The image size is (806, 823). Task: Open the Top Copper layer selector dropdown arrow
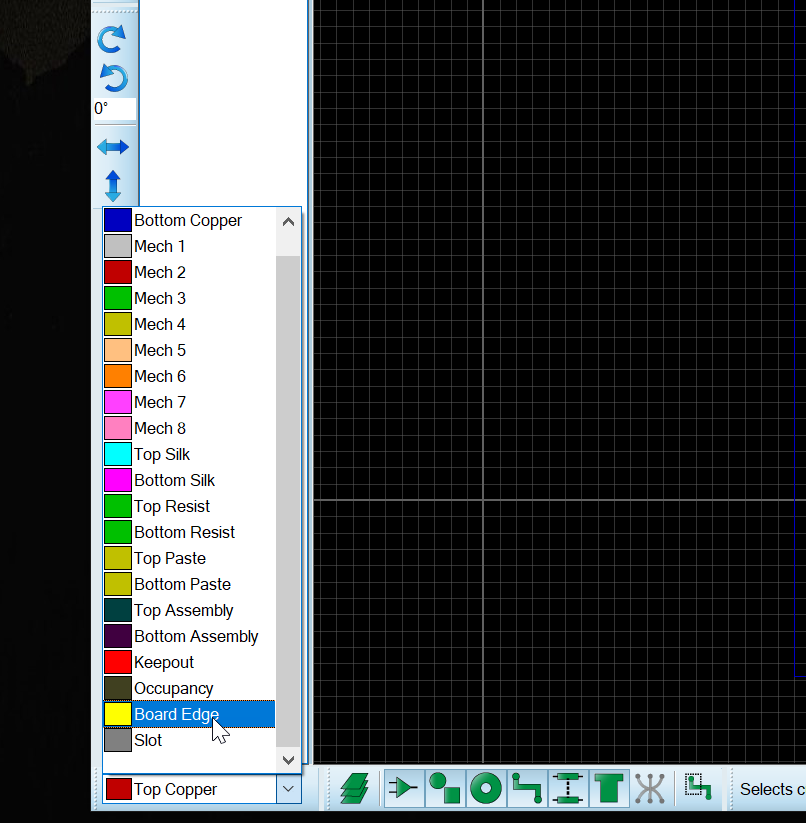[288, 789]
